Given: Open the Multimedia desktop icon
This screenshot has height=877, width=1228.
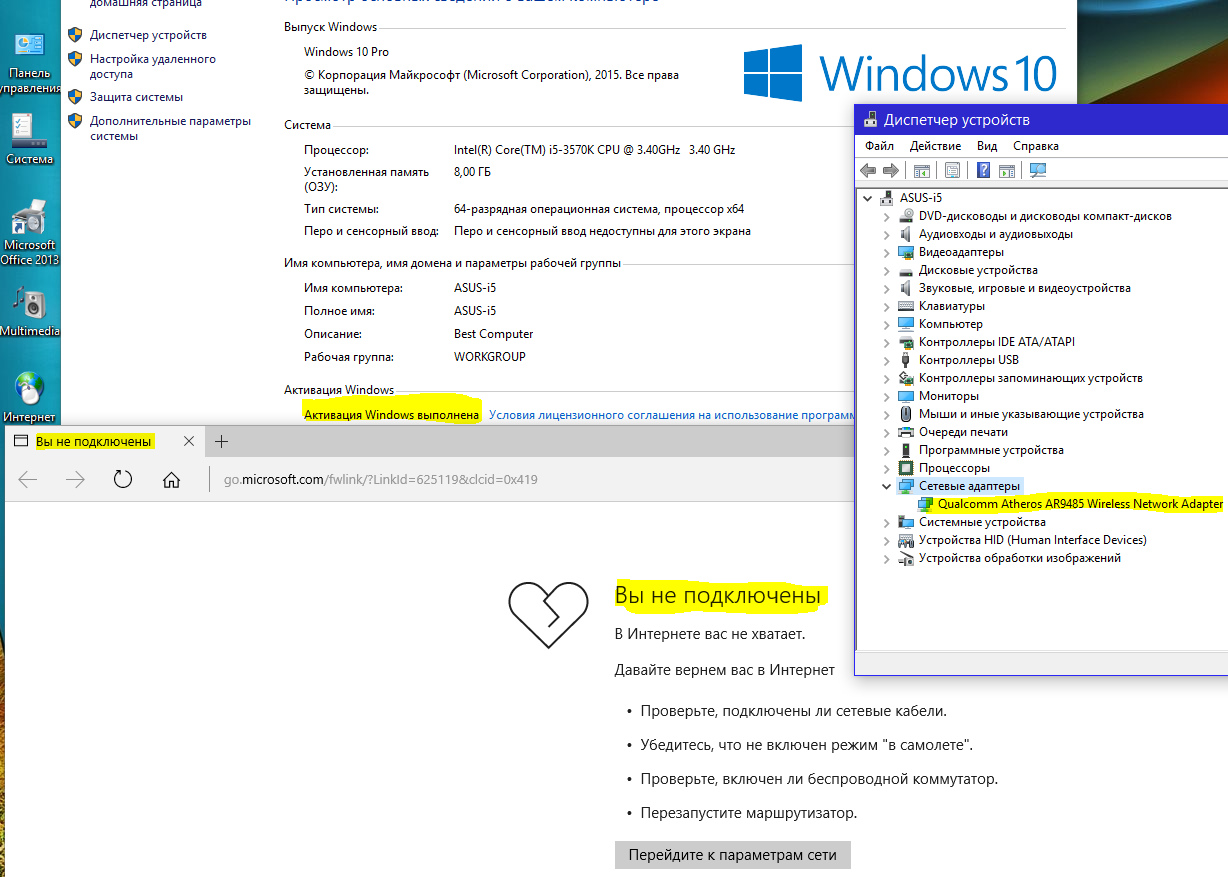Looking at the screenshot, I should click(x=29, y=313).
